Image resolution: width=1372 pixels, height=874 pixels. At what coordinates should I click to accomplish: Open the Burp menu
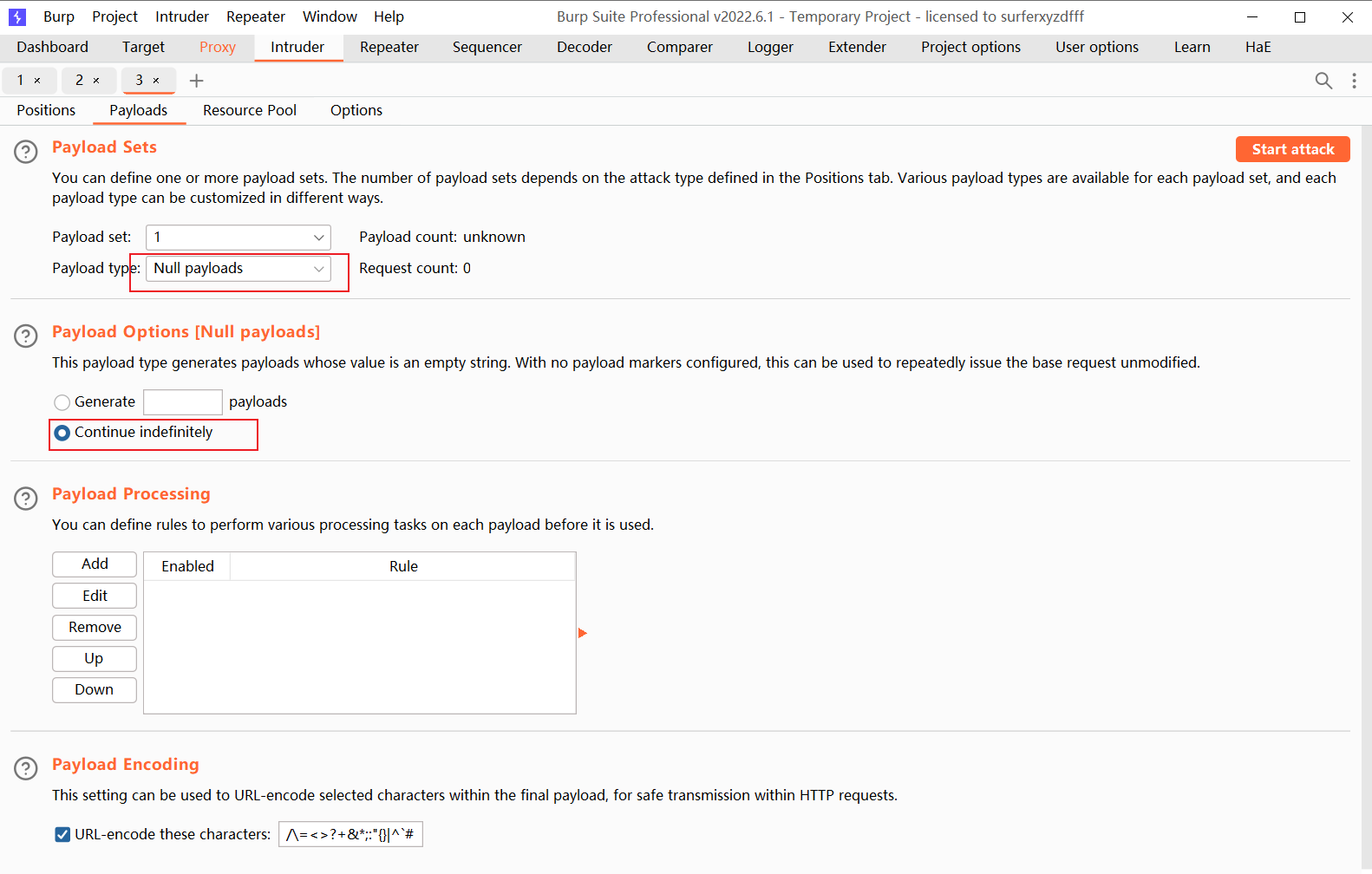[59, 16]
